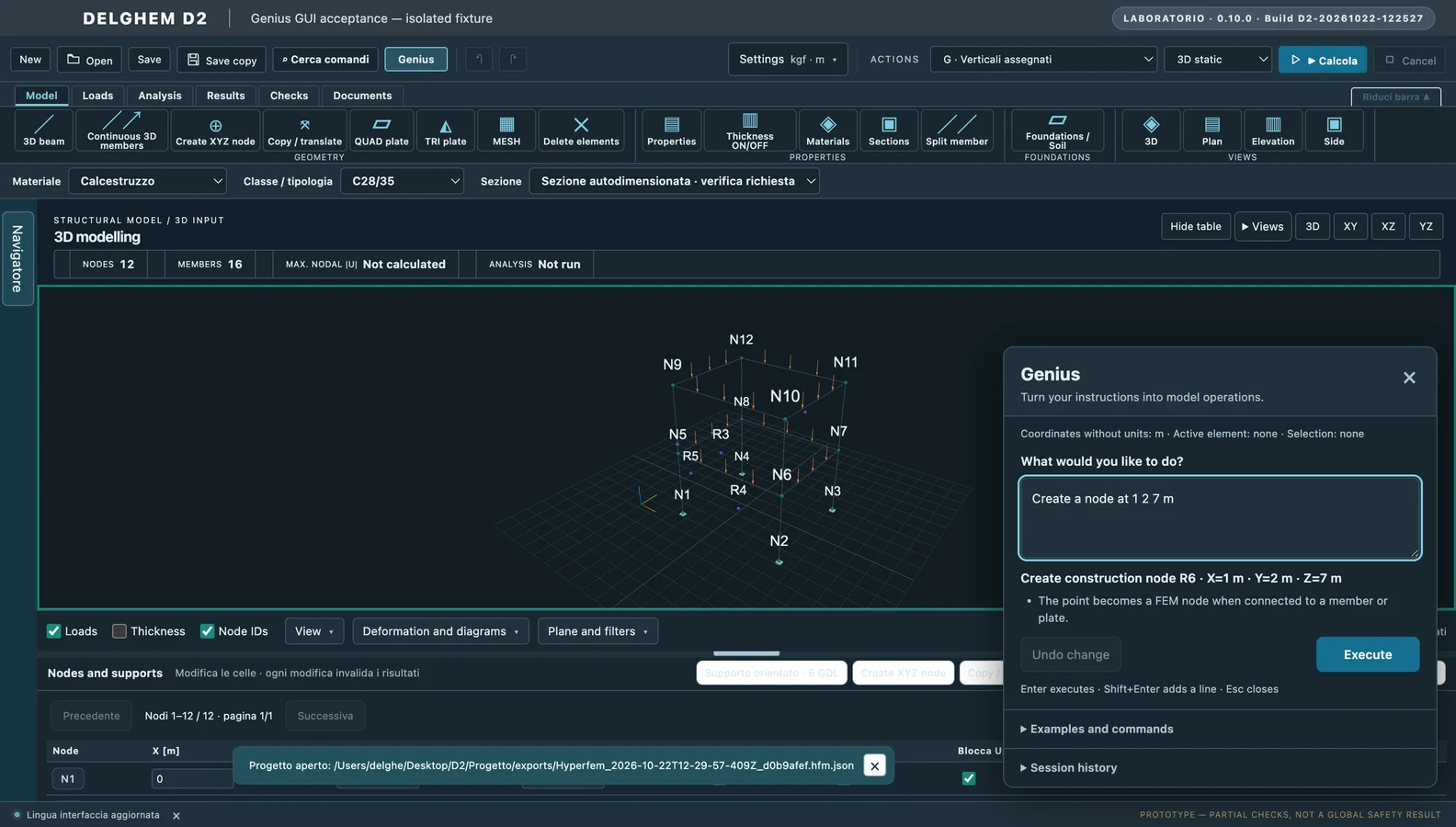
Task: Open the Properties panel icon
Action: click(672, 130)
